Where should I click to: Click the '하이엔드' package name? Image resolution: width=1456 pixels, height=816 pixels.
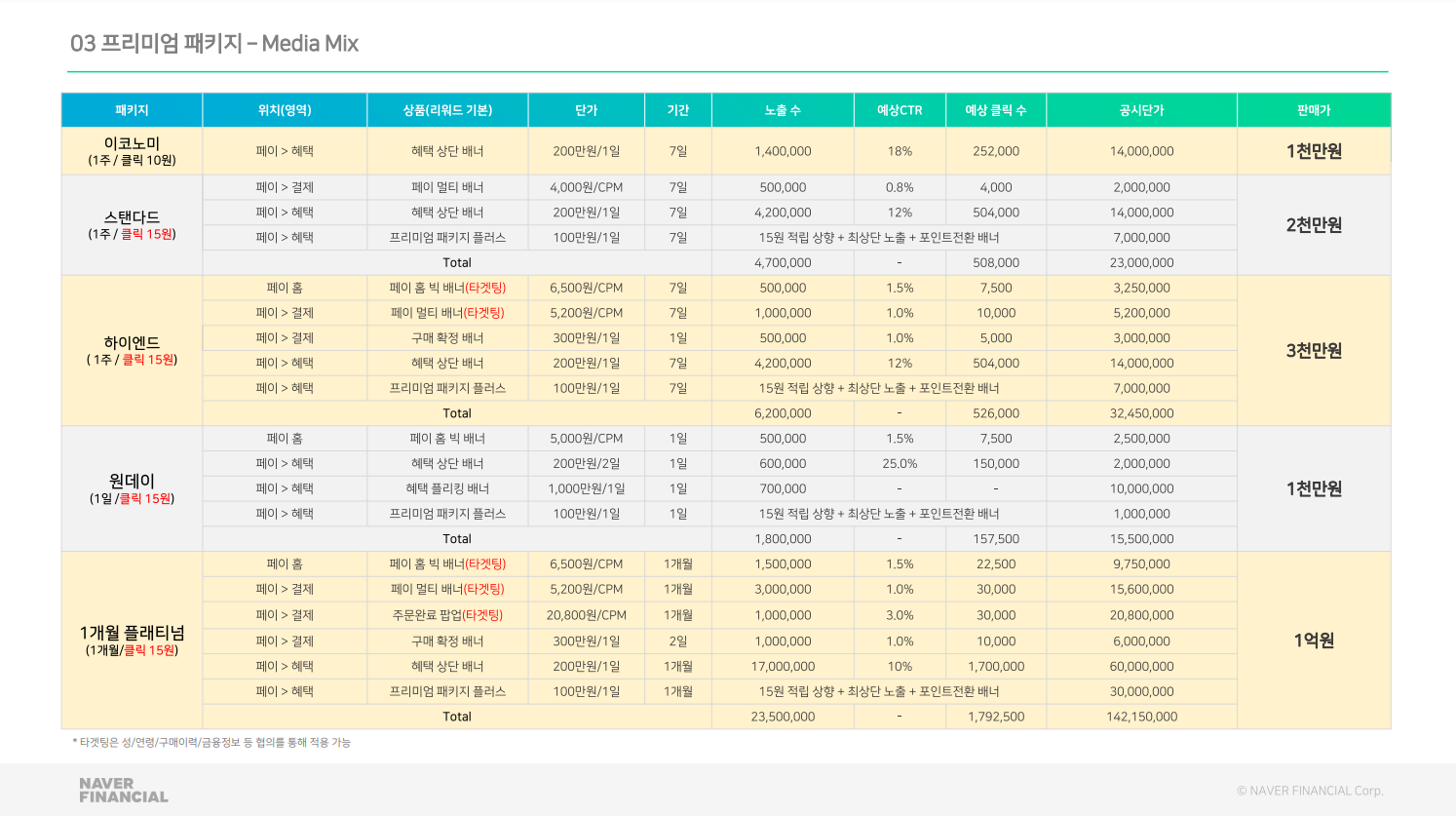132,342
